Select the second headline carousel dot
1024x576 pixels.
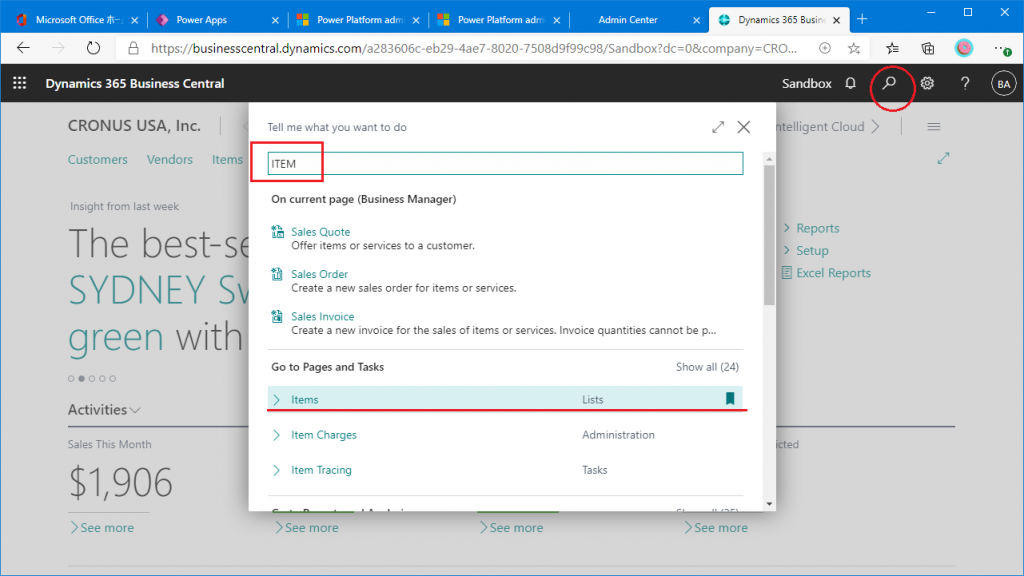click(82, 378)
